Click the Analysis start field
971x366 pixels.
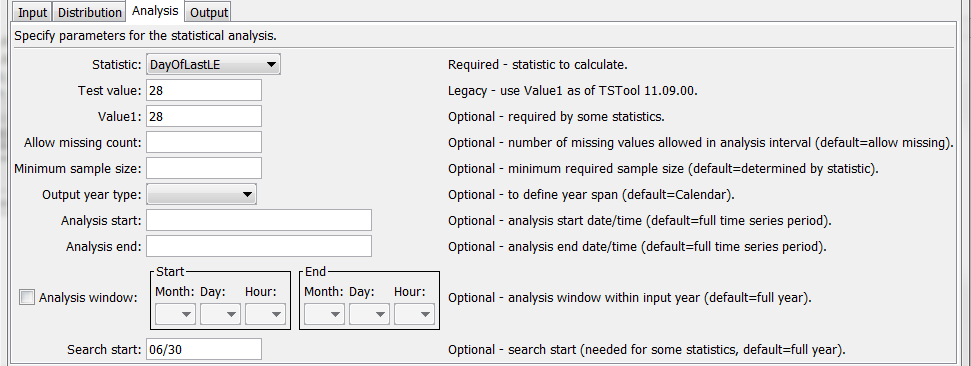click(x=259, y=220)
